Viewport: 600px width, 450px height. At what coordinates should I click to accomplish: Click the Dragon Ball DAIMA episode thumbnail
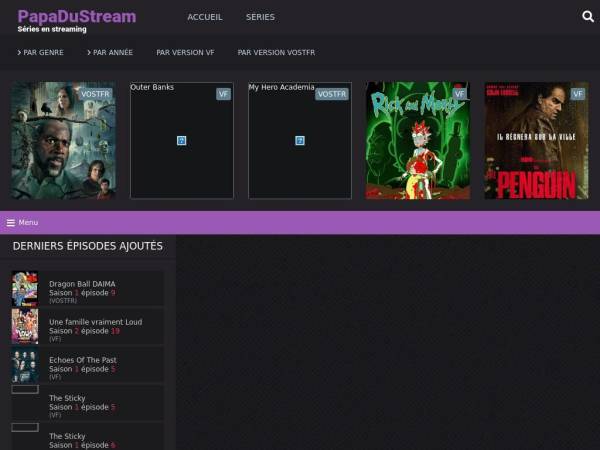[x=25, y=289]
